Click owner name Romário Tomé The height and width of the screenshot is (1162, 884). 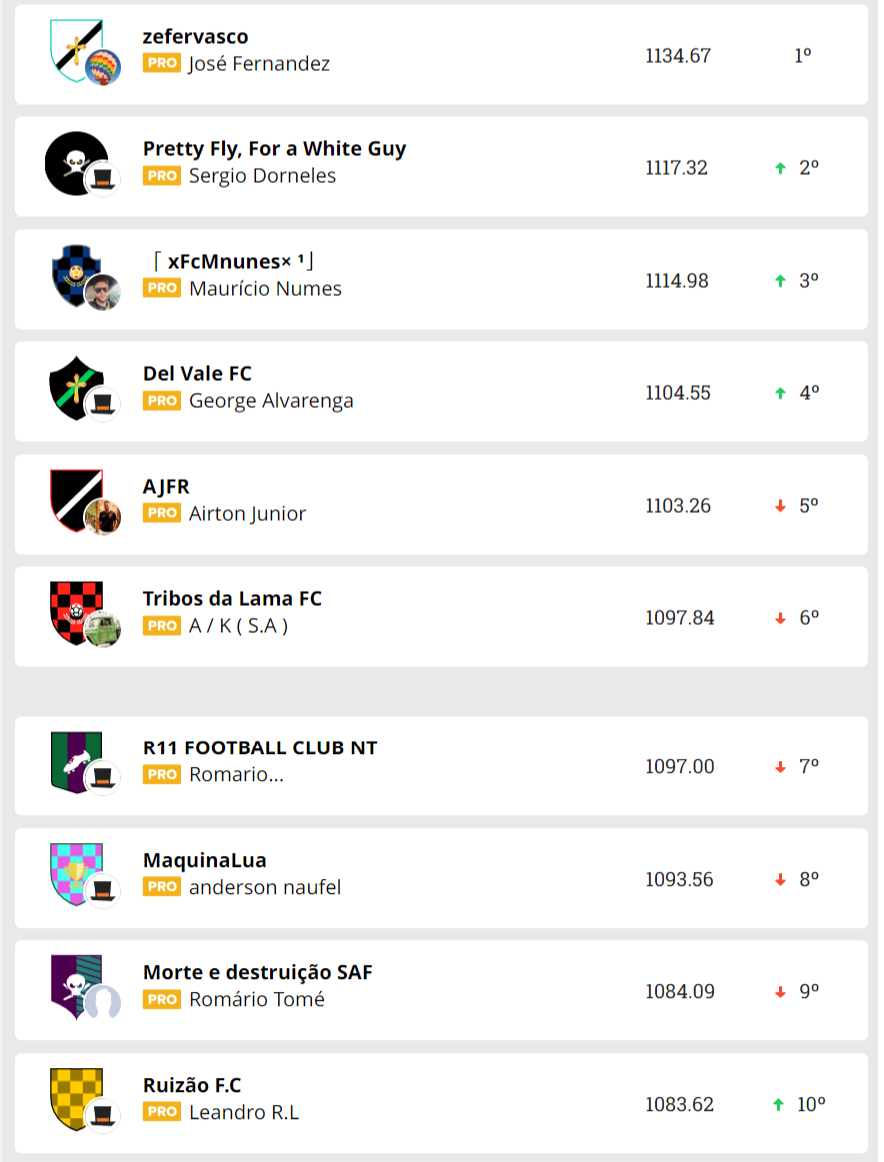pyautogui.click(x=256, y=999)
